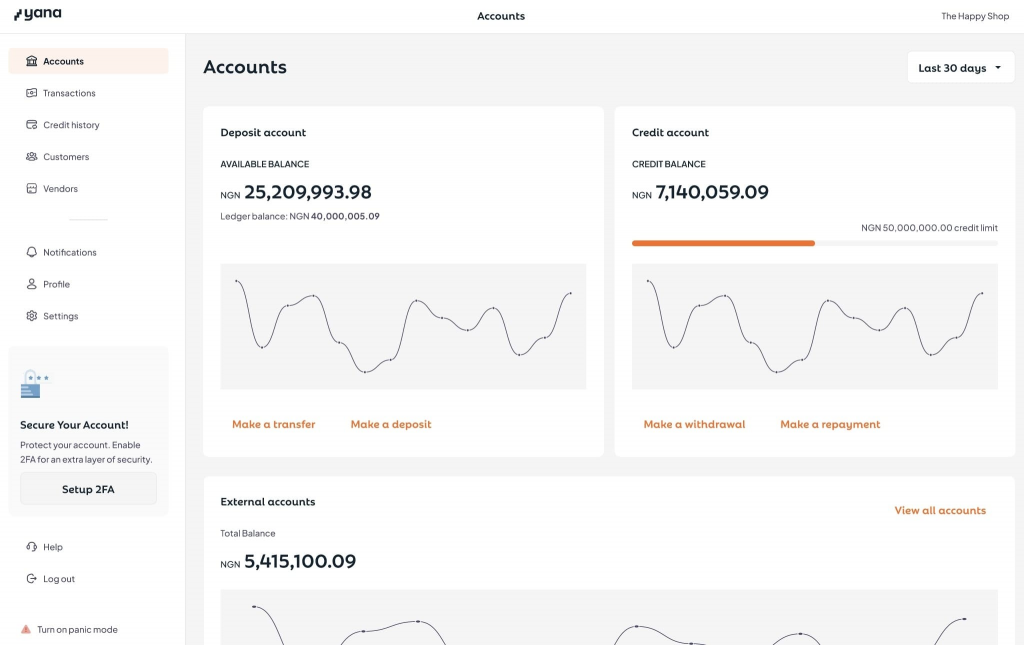Screen dimensions: 1024x645
Task: Click the Help headset icon
Action: coord(32,547)
